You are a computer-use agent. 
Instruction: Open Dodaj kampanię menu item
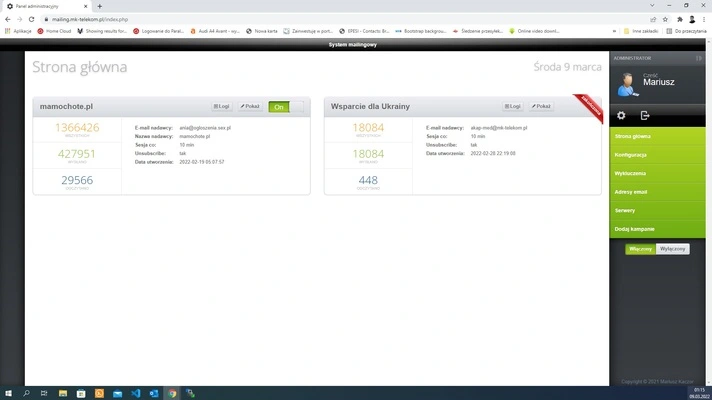[x=657, y=229]
